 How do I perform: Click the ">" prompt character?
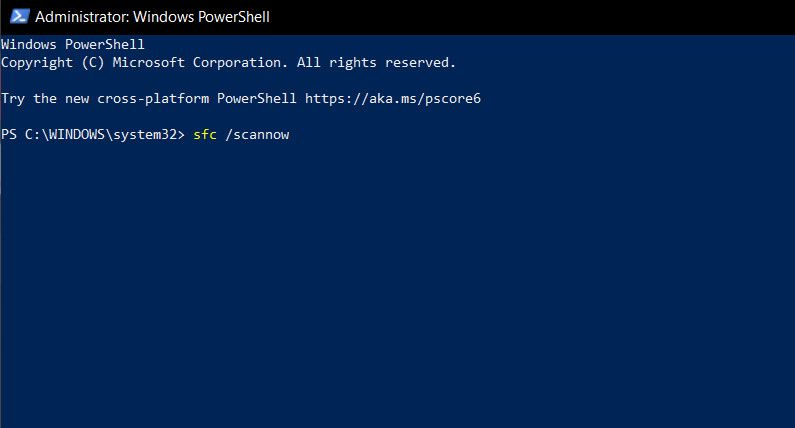click(181, 134)
